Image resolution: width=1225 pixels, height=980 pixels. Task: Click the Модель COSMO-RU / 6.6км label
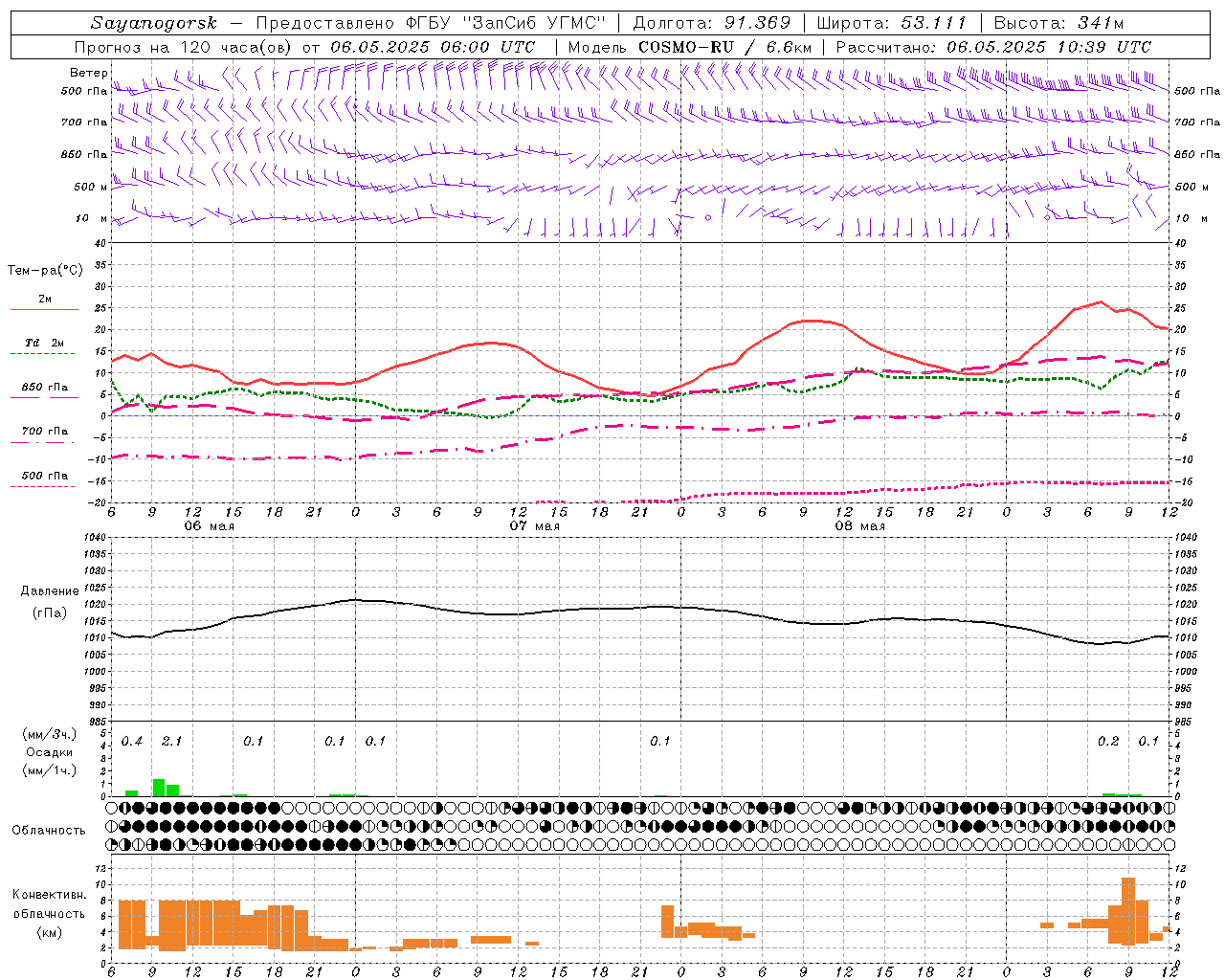click(x=690, y=47)
